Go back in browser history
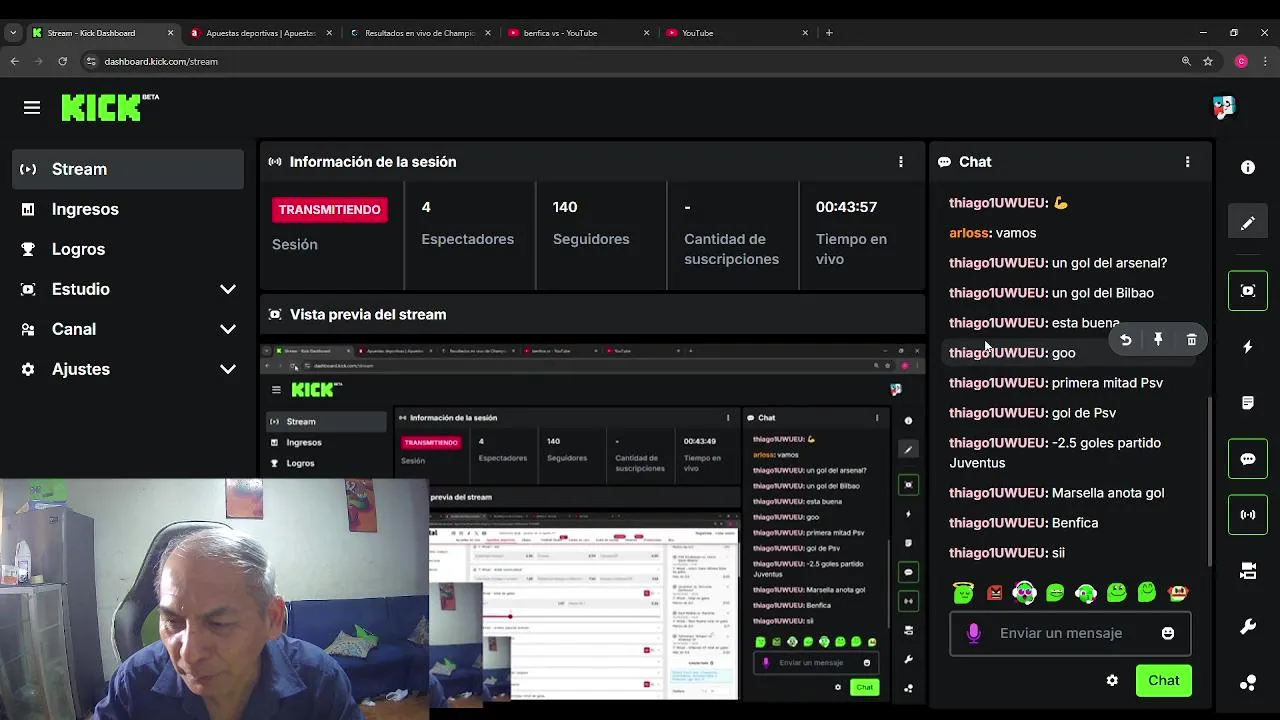This screenshot has height=720, width=1280. tap(14, 61)
